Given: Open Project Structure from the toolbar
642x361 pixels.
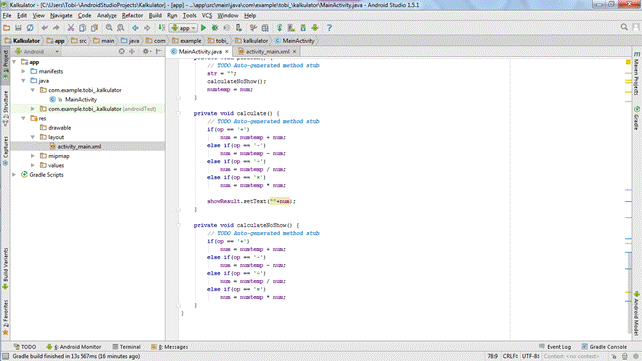Looking at the screenshot, I should click(265, 28).
